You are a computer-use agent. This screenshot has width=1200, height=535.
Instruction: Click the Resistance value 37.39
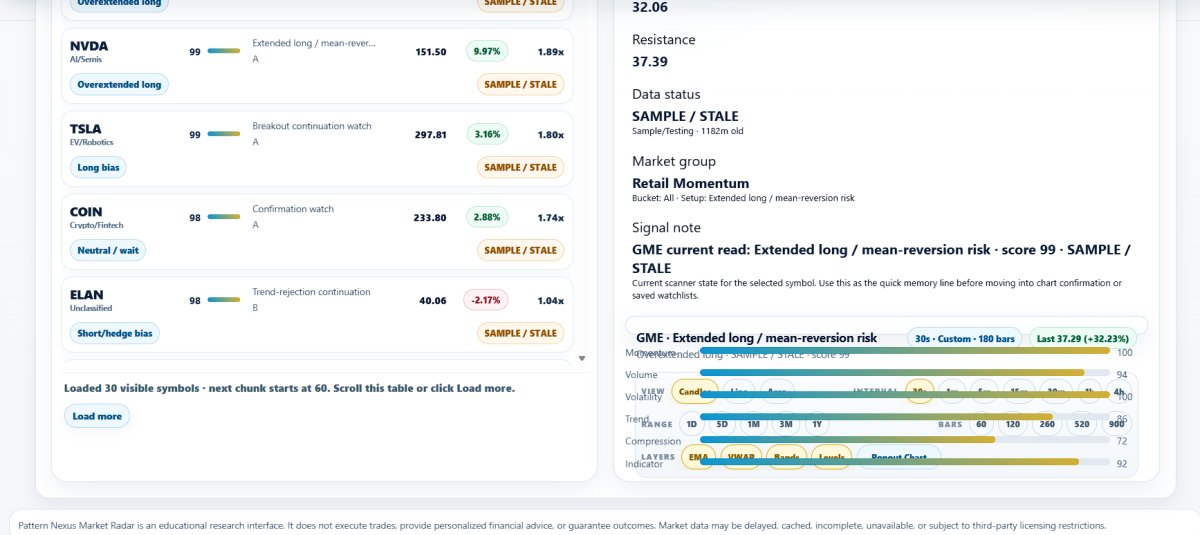coord(649,62)
